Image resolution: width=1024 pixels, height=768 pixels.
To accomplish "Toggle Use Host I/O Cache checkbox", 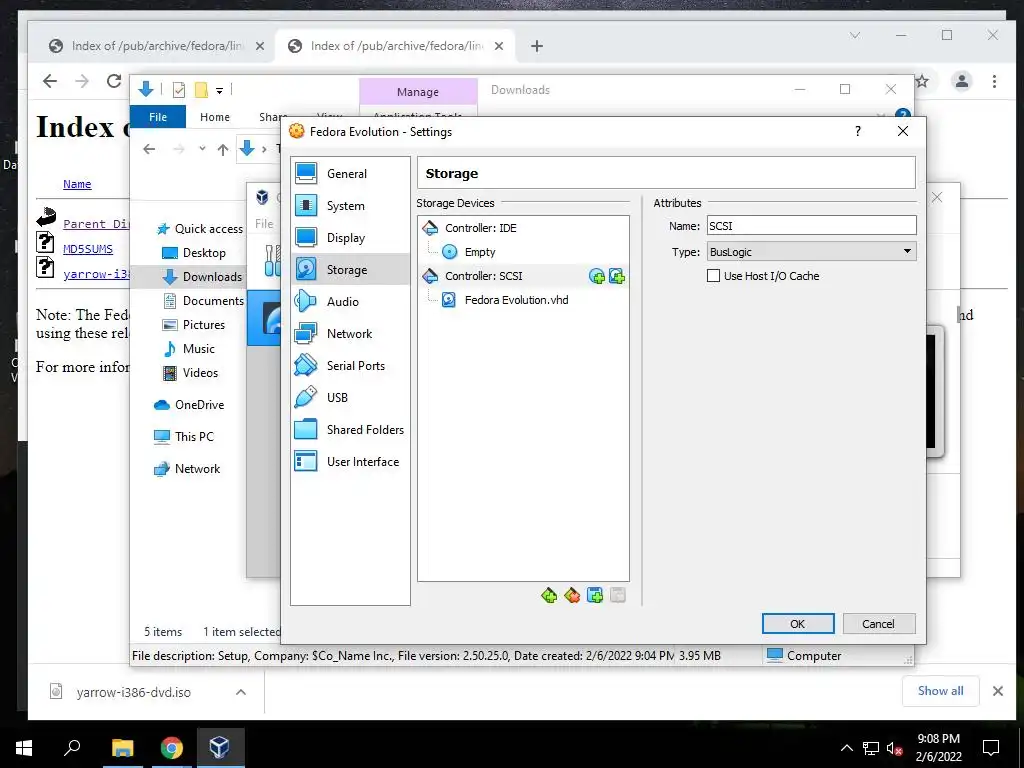I will (713, 276).
